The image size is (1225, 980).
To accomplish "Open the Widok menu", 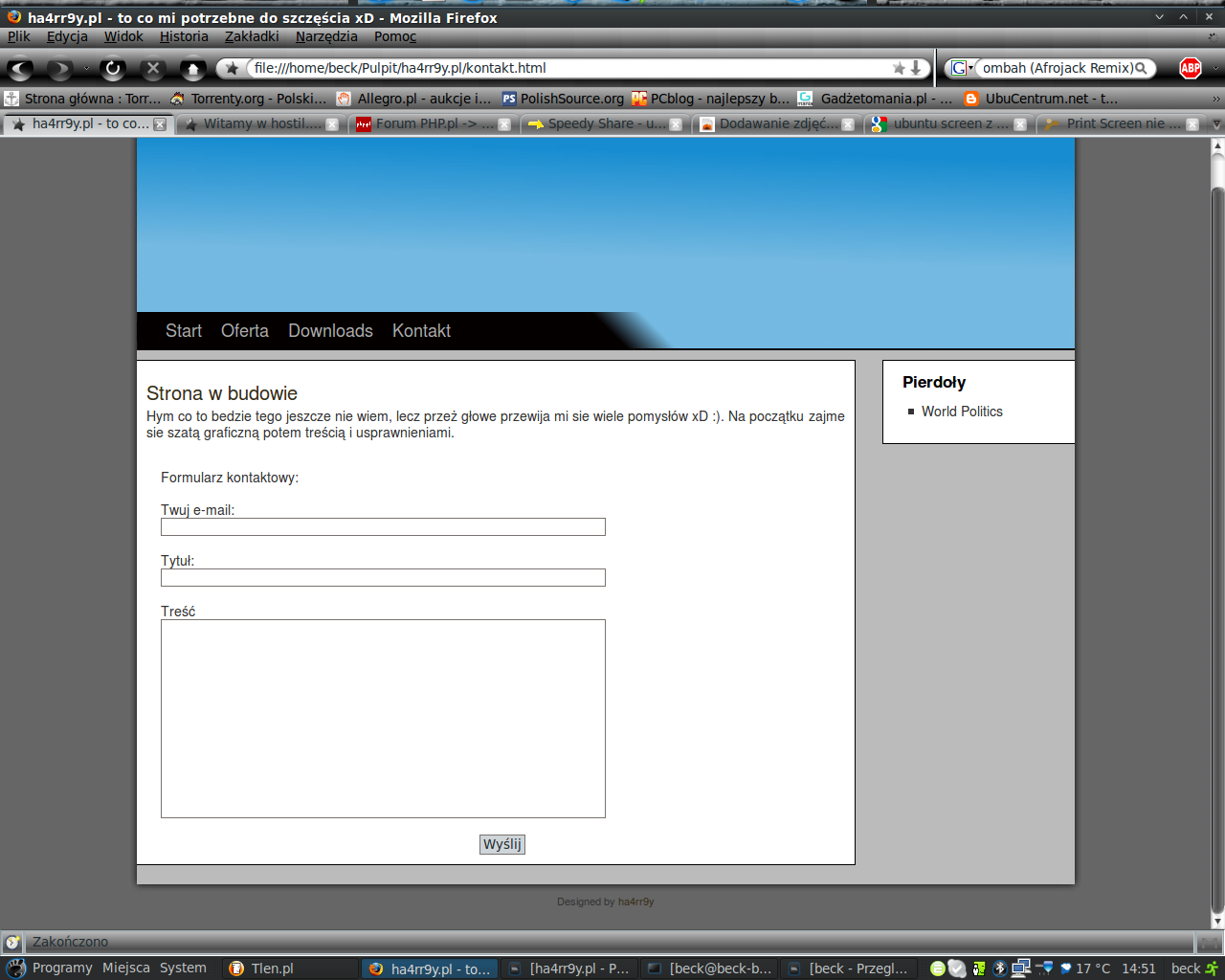I will pyautogui.click(x=123, y=36).
